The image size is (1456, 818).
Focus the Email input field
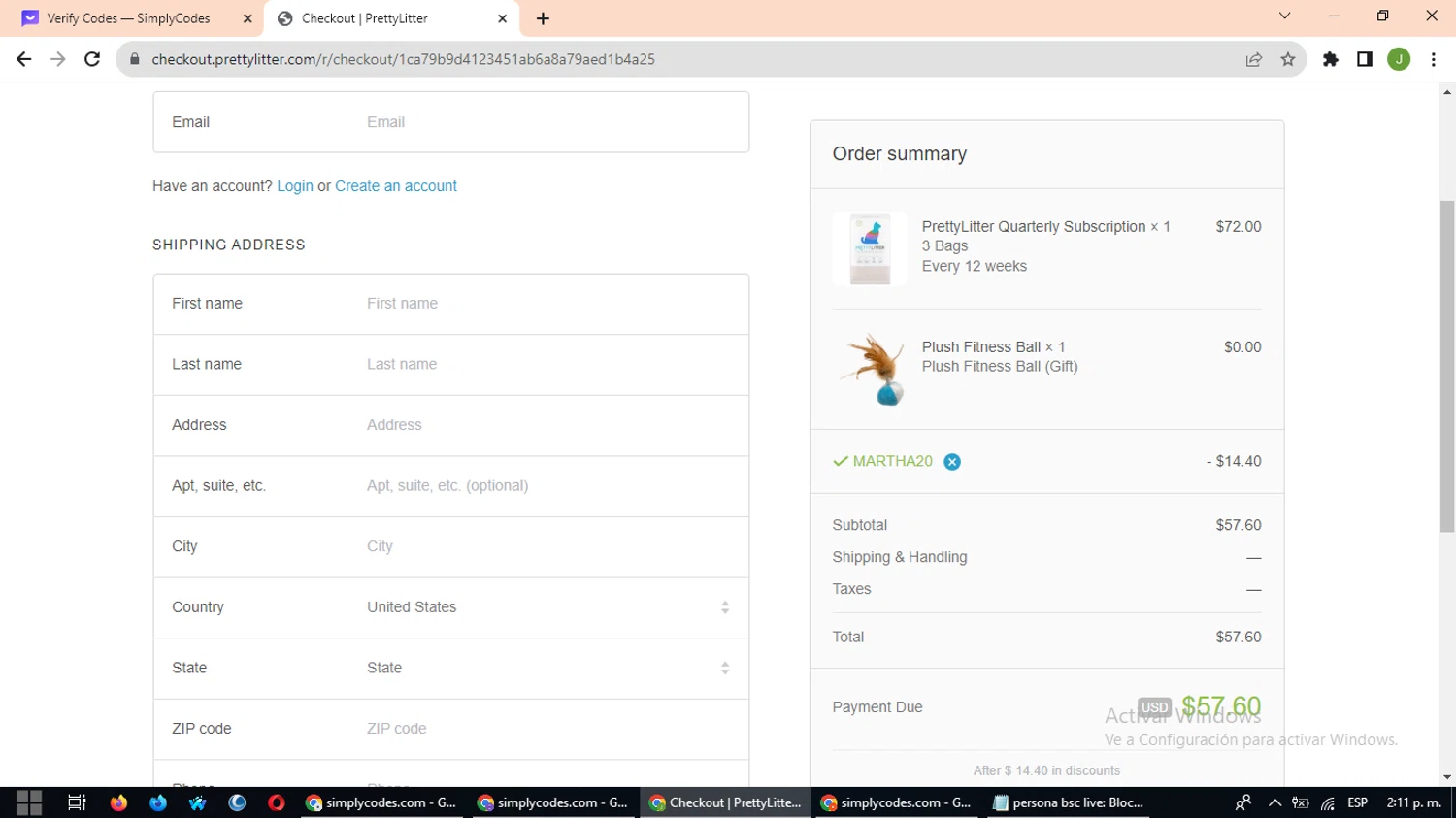click(x=451, y=122)
